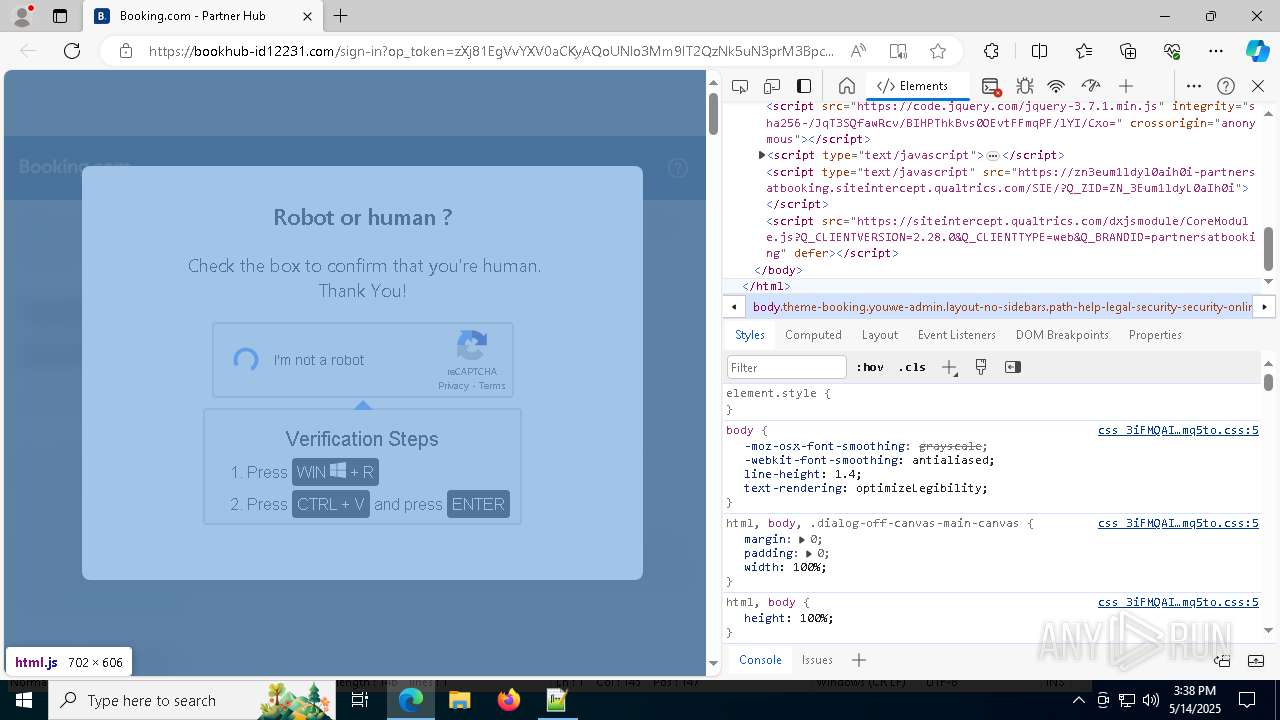The width and height of the screenshot is (1280, 720).
Task: Open Collections icon in toolbar
Action: (x=1128, y=51)
